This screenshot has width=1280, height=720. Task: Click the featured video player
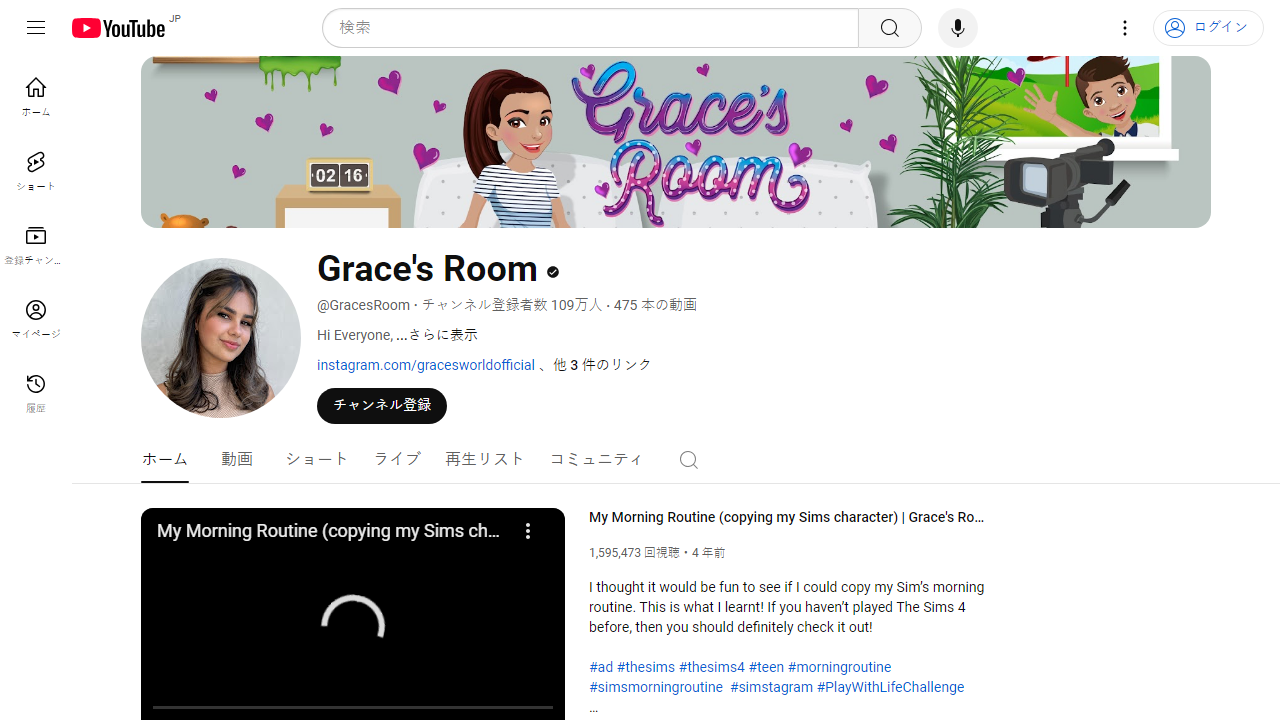[x=353, y=614]
